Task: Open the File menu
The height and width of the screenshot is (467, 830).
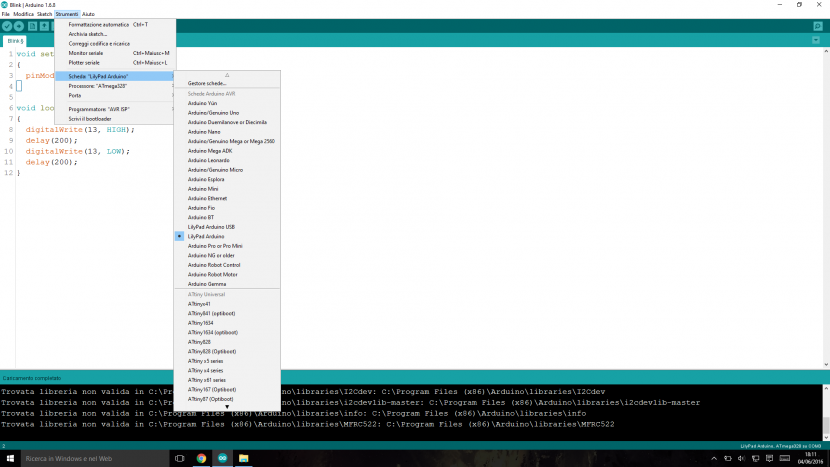Action: 5,14
